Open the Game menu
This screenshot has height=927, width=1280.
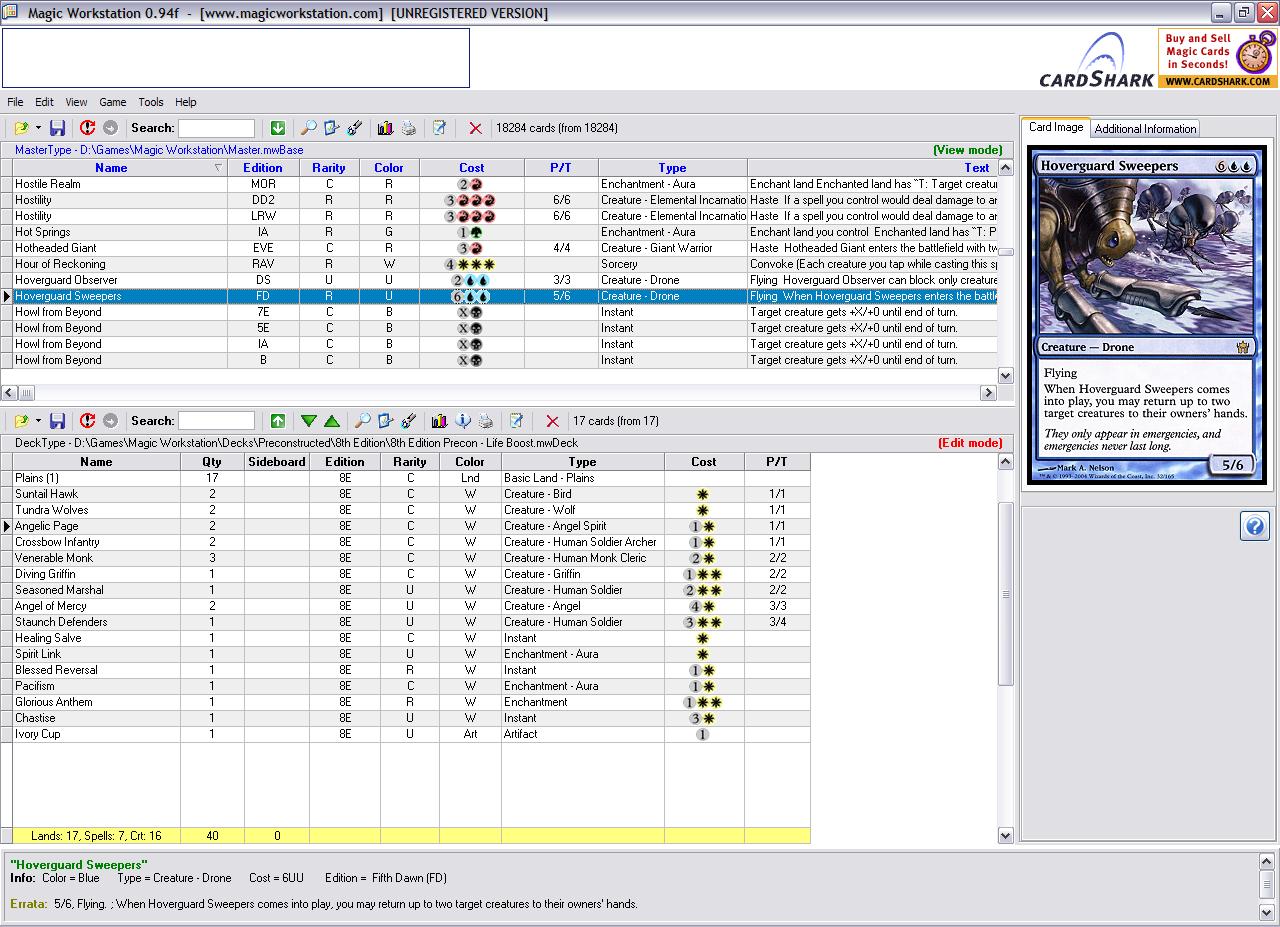coord(112,102)
